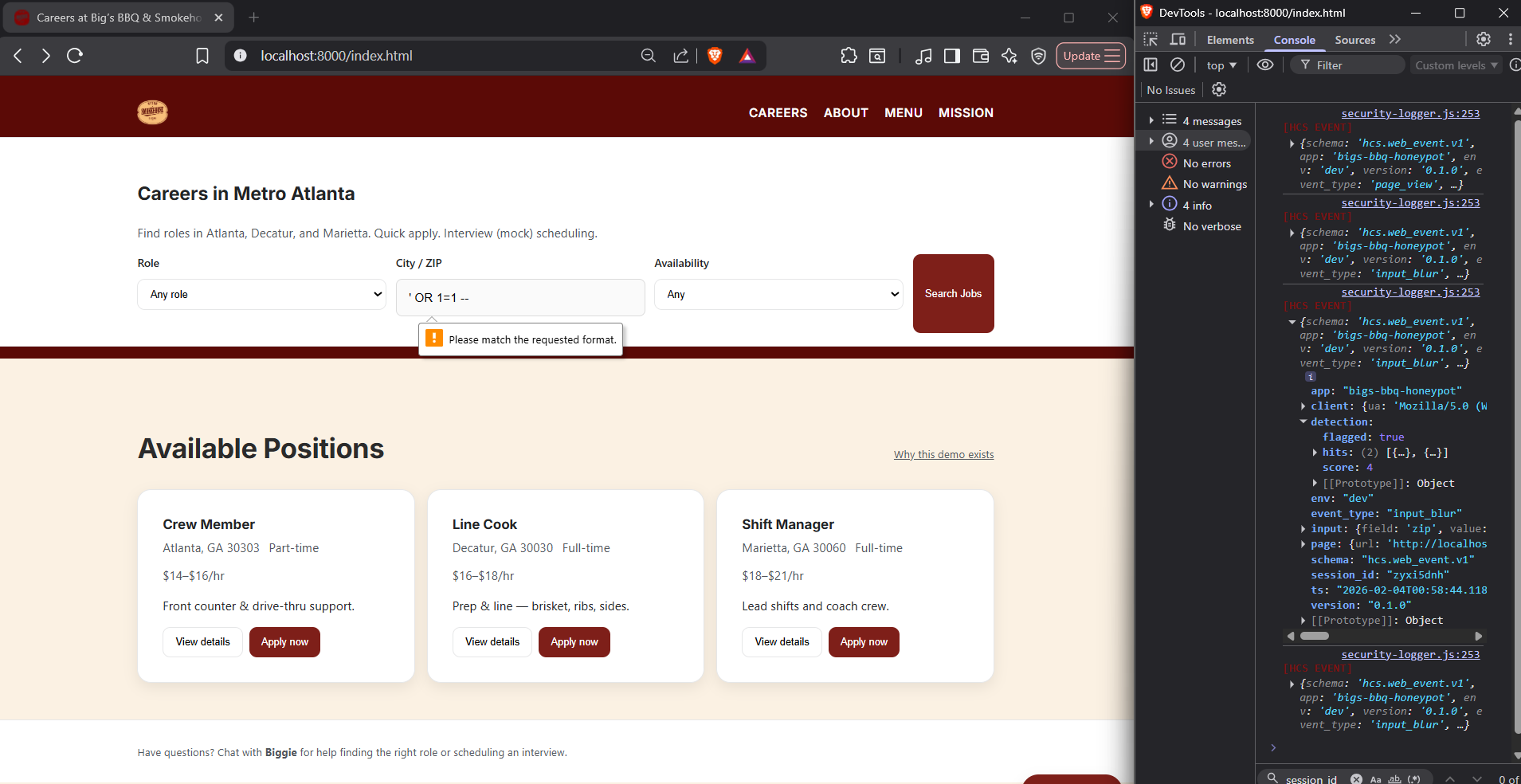
Task: Open the DevTools settings gear
Action: click(x=1483, y=40)
